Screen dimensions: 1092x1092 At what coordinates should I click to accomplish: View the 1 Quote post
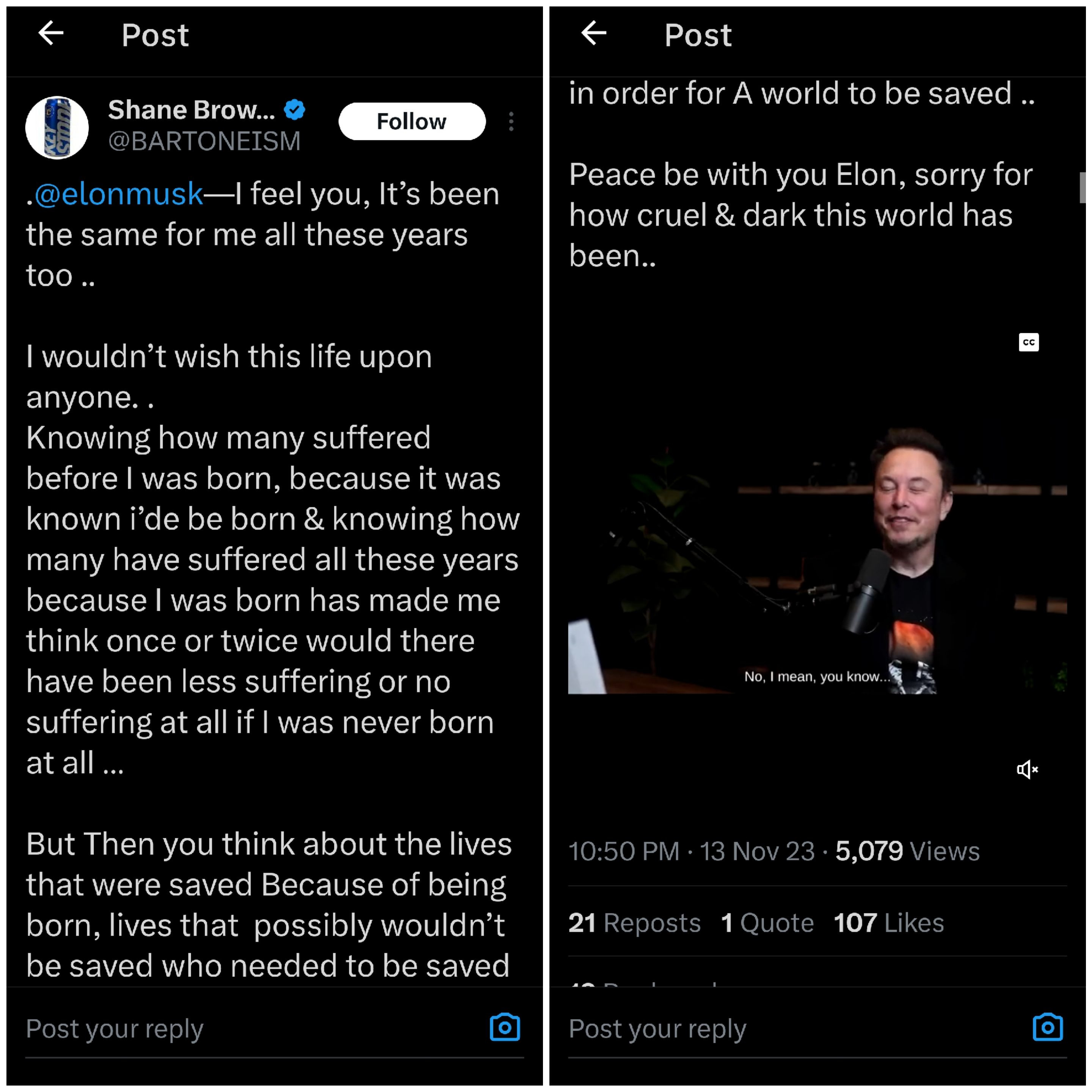click(767, 923)
